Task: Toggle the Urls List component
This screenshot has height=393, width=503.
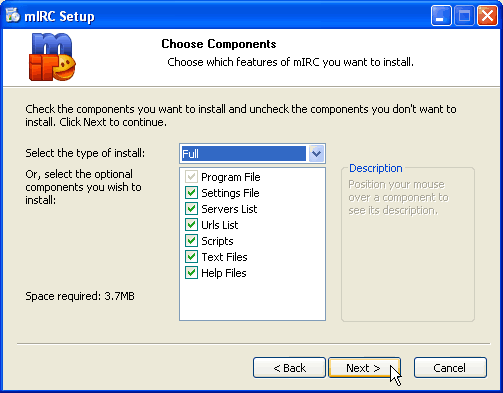Action: [191, 225]
